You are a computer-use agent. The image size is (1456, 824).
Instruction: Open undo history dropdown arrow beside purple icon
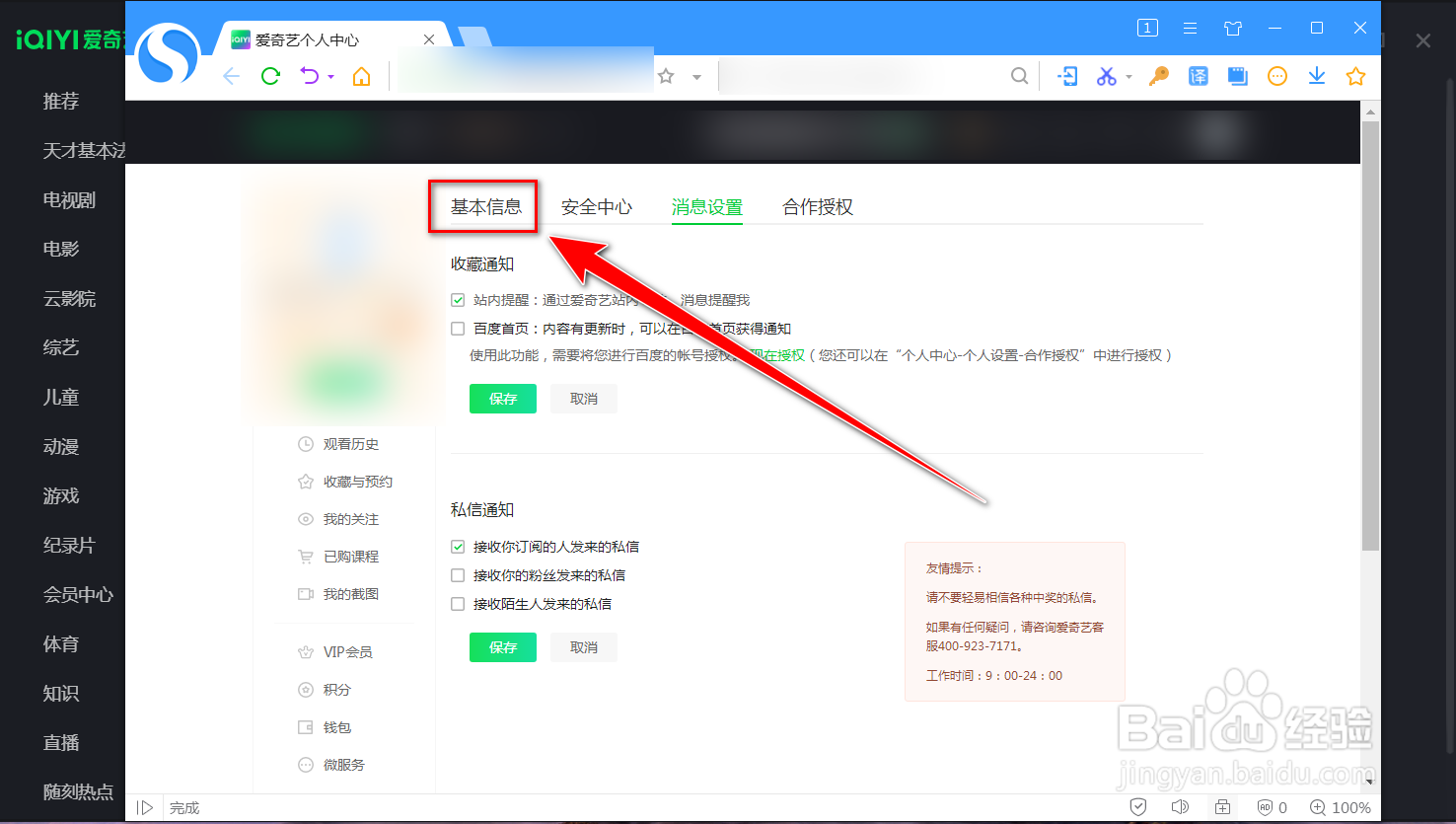click(x=330, y=77)
